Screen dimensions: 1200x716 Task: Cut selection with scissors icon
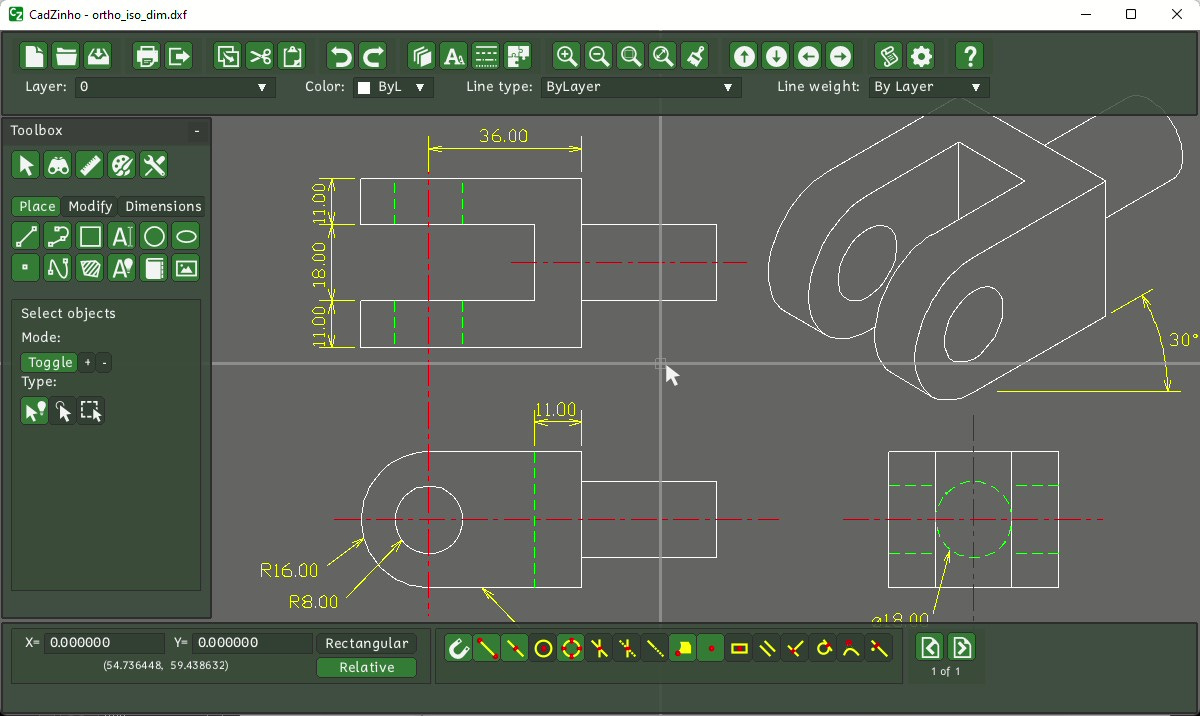tap(260, 56)
